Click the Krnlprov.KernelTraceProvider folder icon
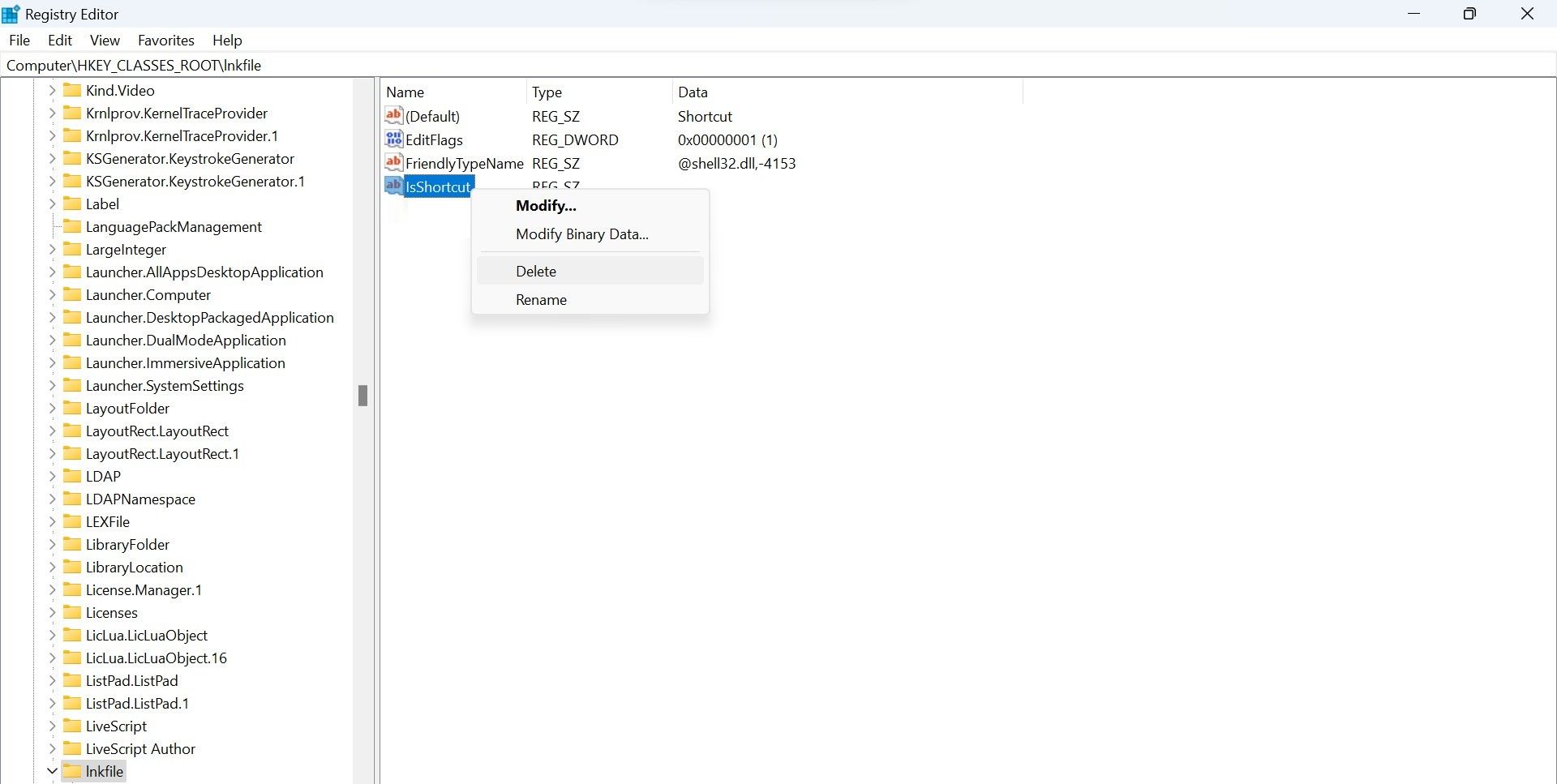 [72, 113]
